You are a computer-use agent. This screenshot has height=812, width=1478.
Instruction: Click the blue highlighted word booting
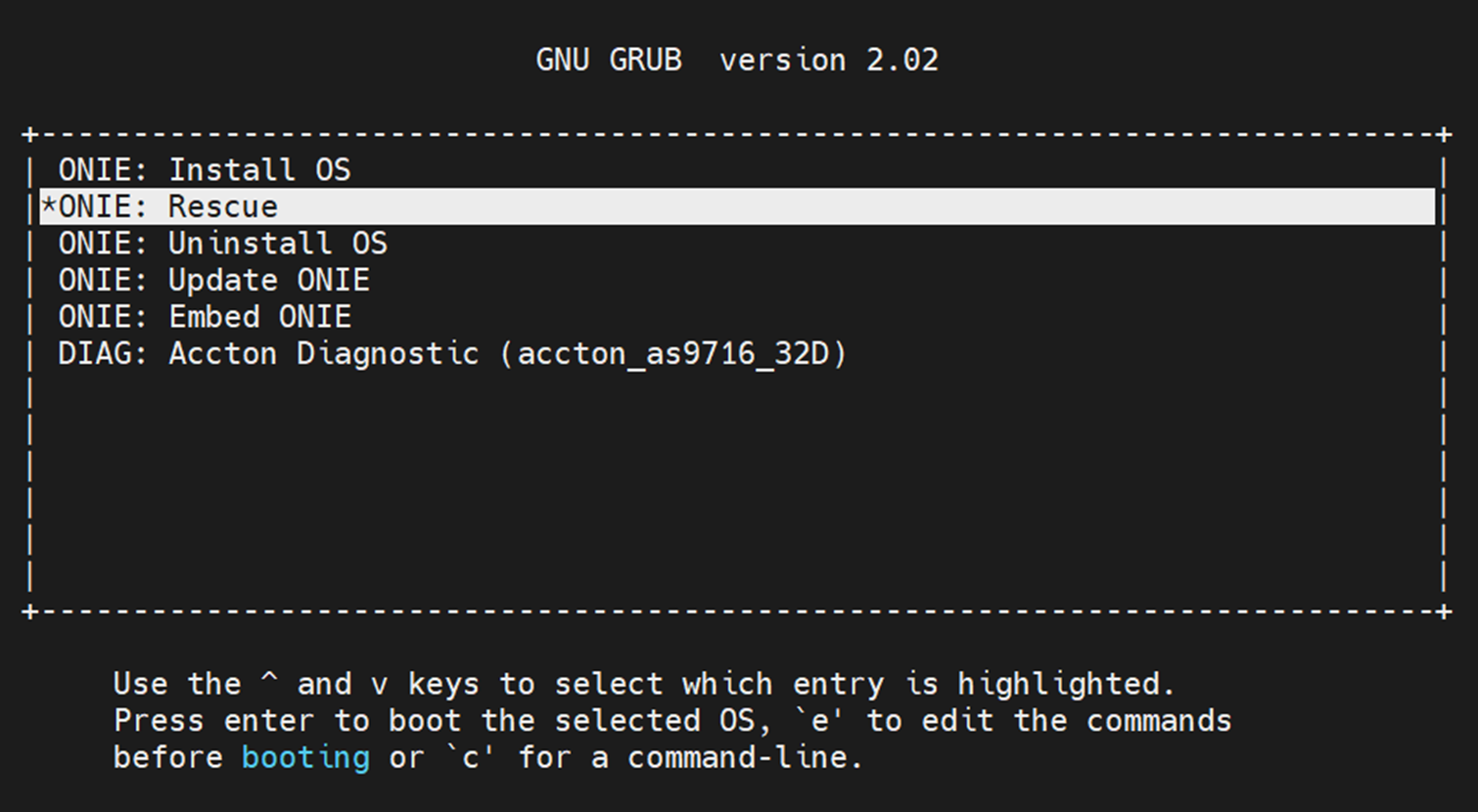(306, 758)
